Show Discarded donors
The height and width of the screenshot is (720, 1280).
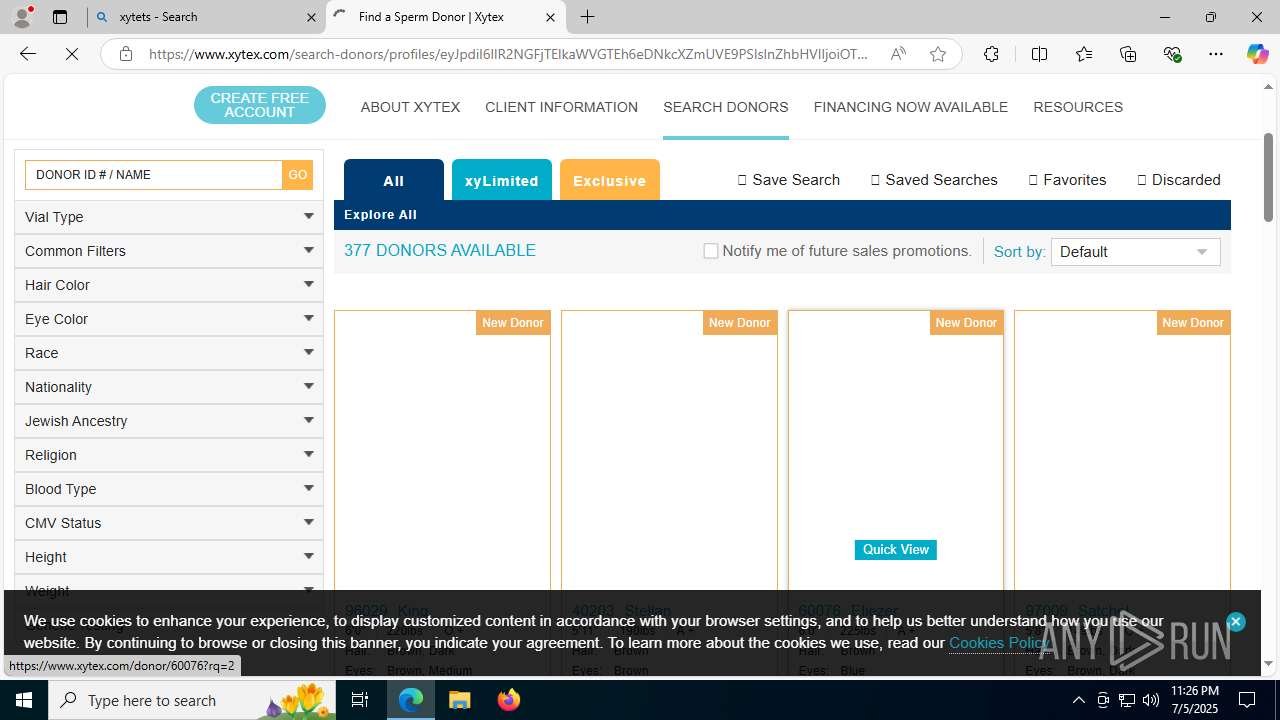click(1179, 180)
